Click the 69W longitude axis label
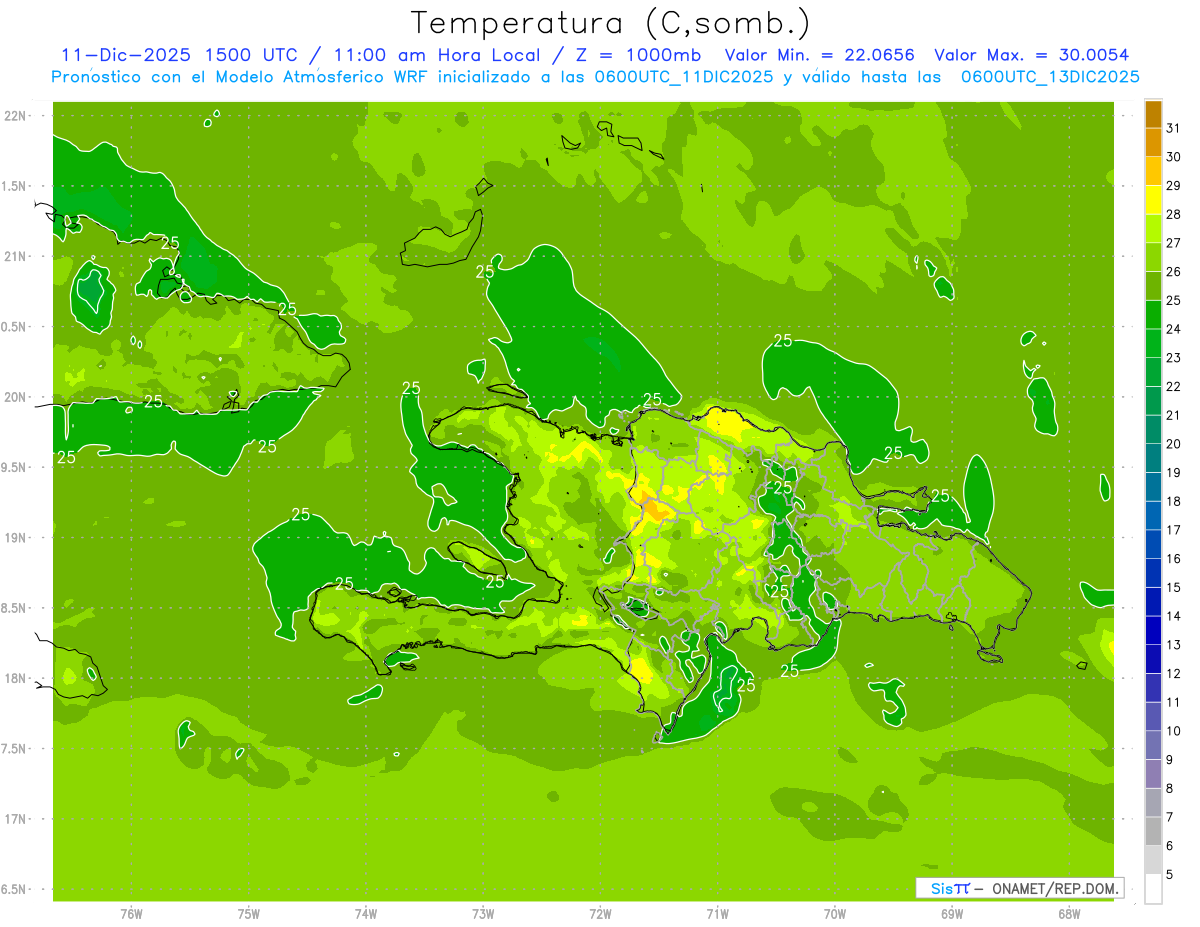 click(x=951, y=914)
